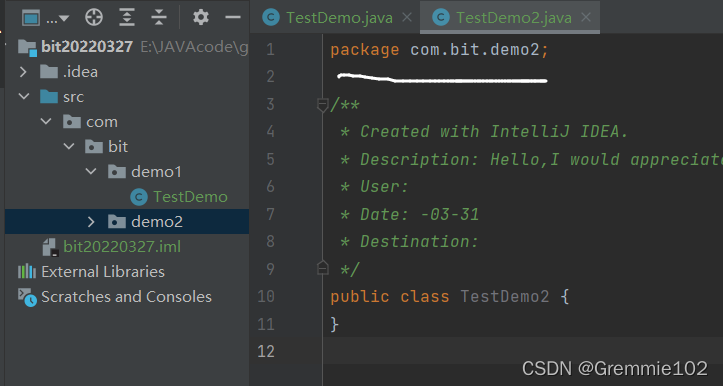This screenshot has width=723, height=386.
Task: Select External Libraries
Action: [x=103, y=272]
